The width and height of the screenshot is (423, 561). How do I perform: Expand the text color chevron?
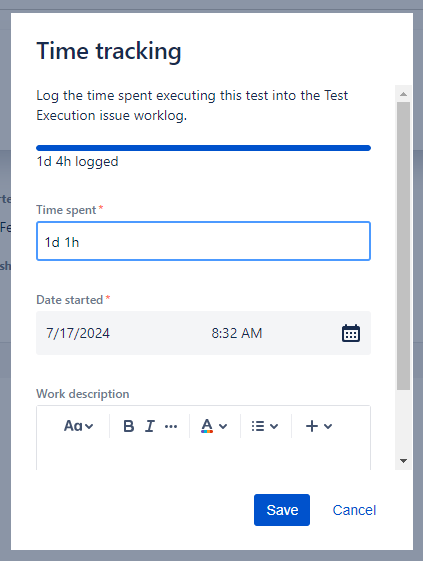pyautogui.click(x=223, y=426)
